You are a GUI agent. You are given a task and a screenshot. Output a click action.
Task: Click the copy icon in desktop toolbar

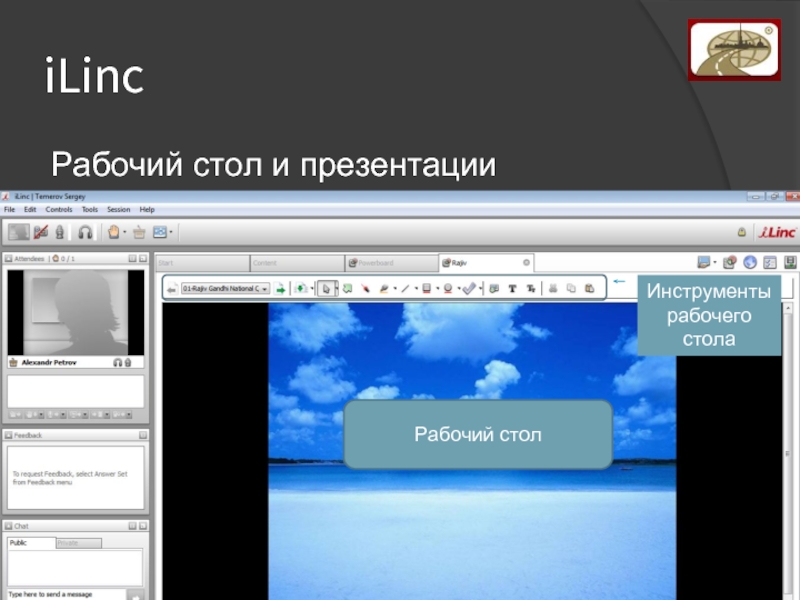(x=571, y=289)
